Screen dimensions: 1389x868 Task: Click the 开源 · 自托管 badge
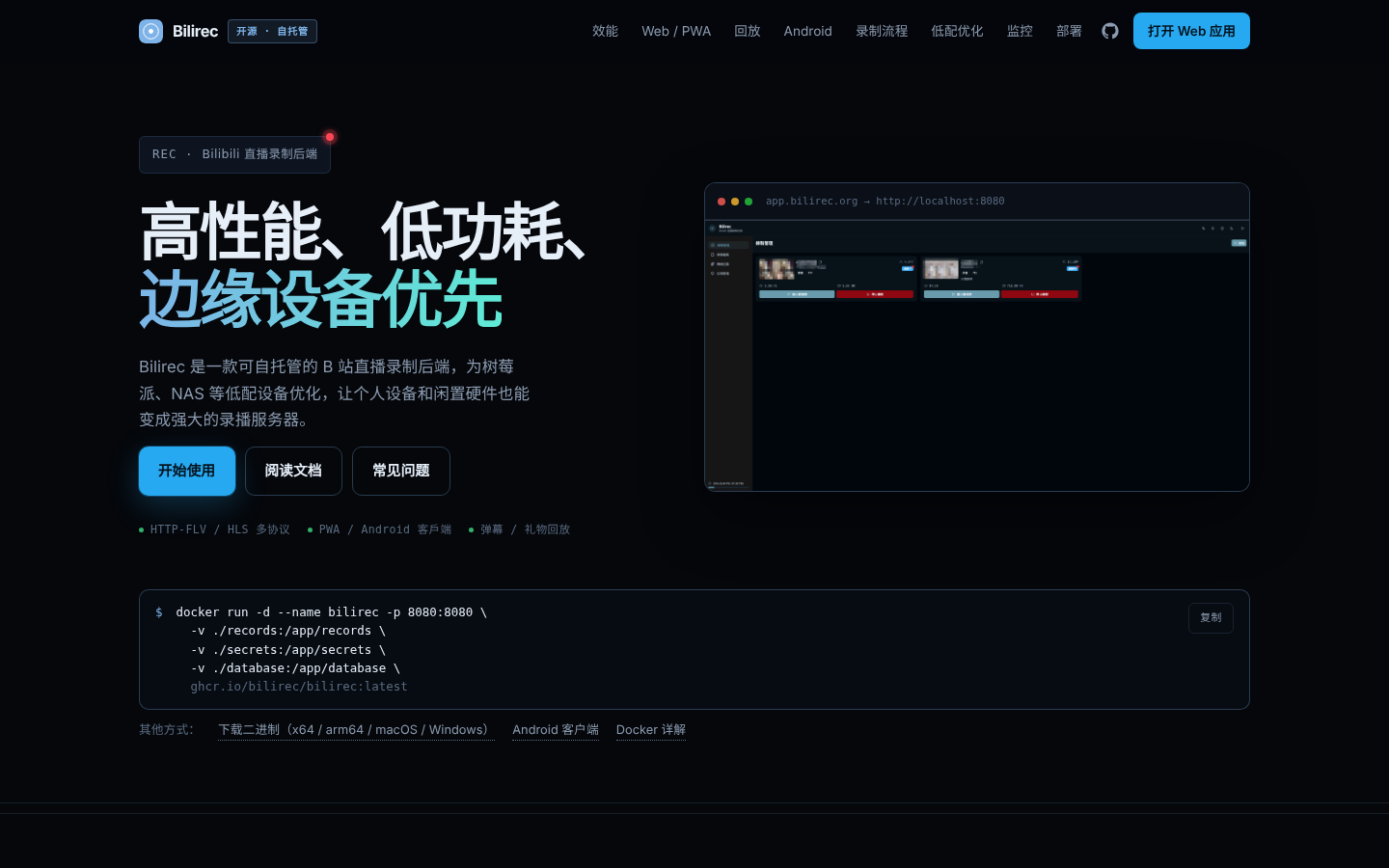tap(272, 31)
